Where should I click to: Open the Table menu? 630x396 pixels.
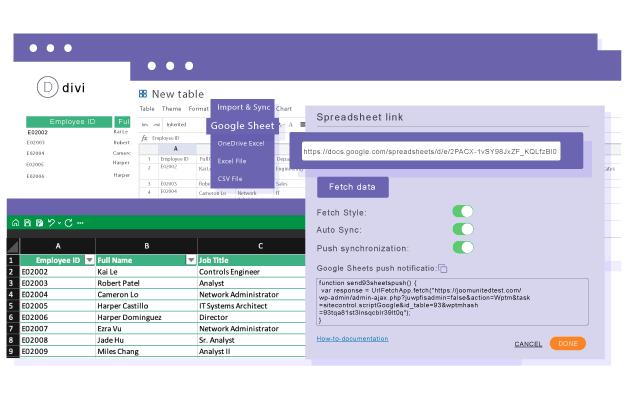147,109
